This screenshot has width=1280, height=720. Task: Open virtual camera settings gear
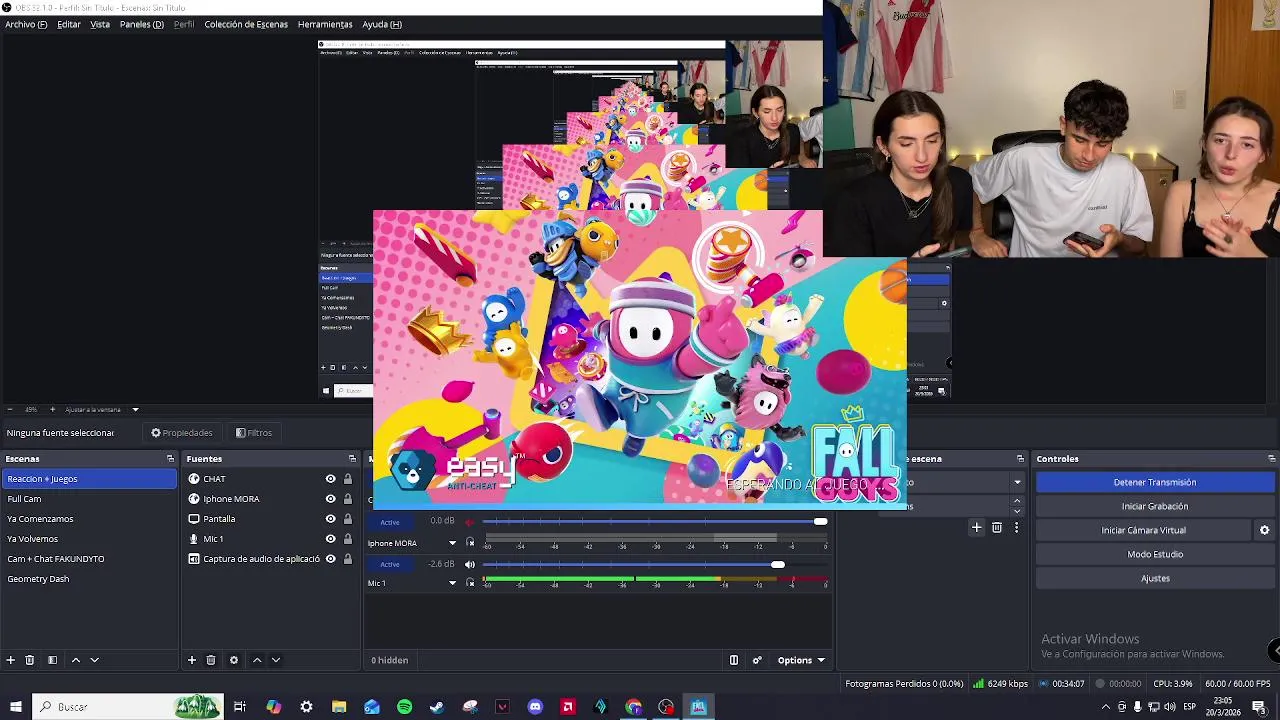(x=1264, y=530)
